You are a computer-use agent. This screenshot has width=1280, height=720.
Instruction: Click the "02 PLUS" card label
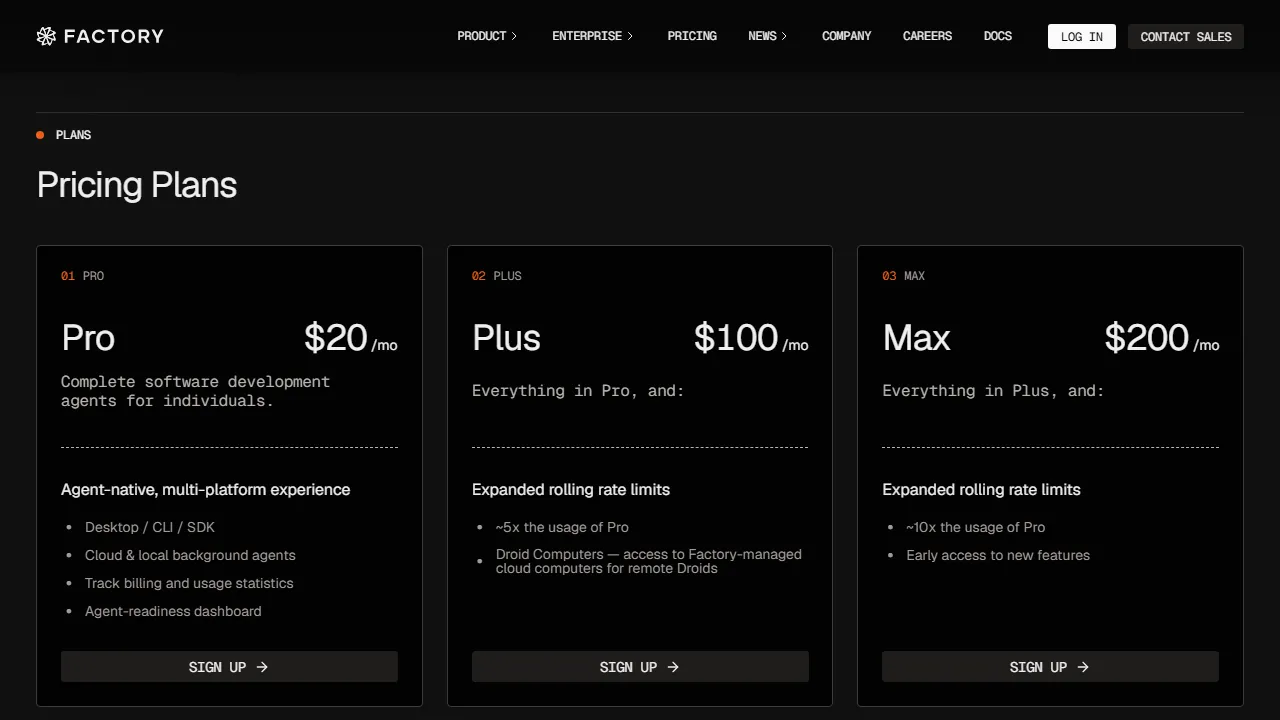(x=497, y=276)
